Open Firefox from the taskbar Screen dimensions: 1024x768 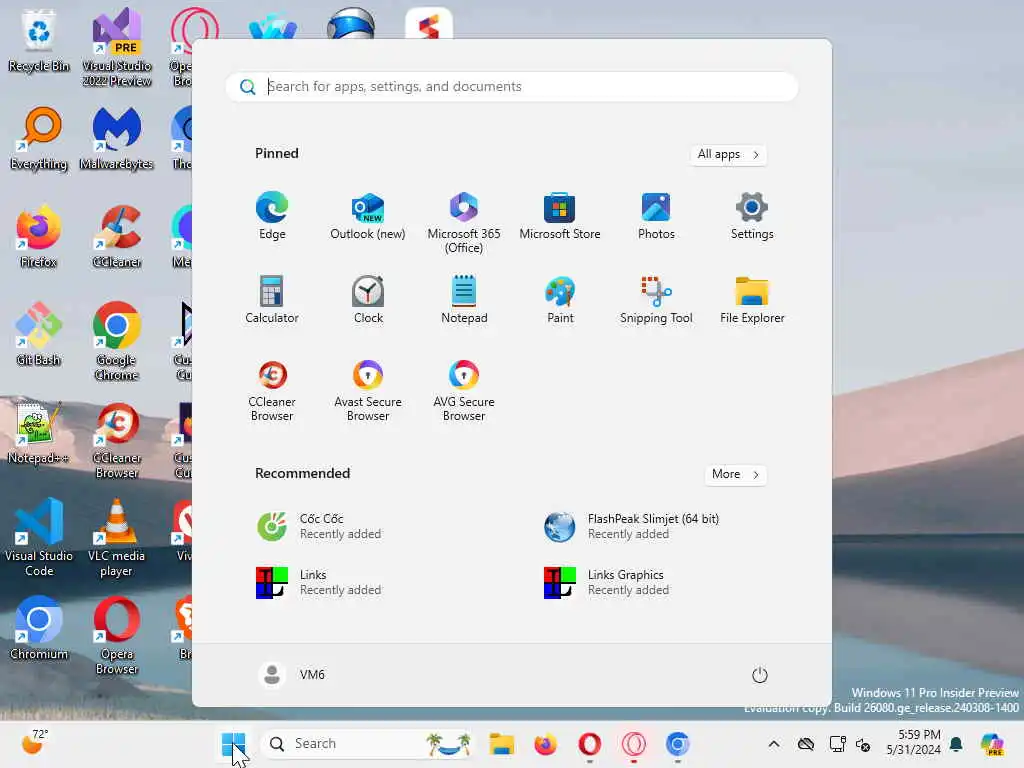coord(545,744)
